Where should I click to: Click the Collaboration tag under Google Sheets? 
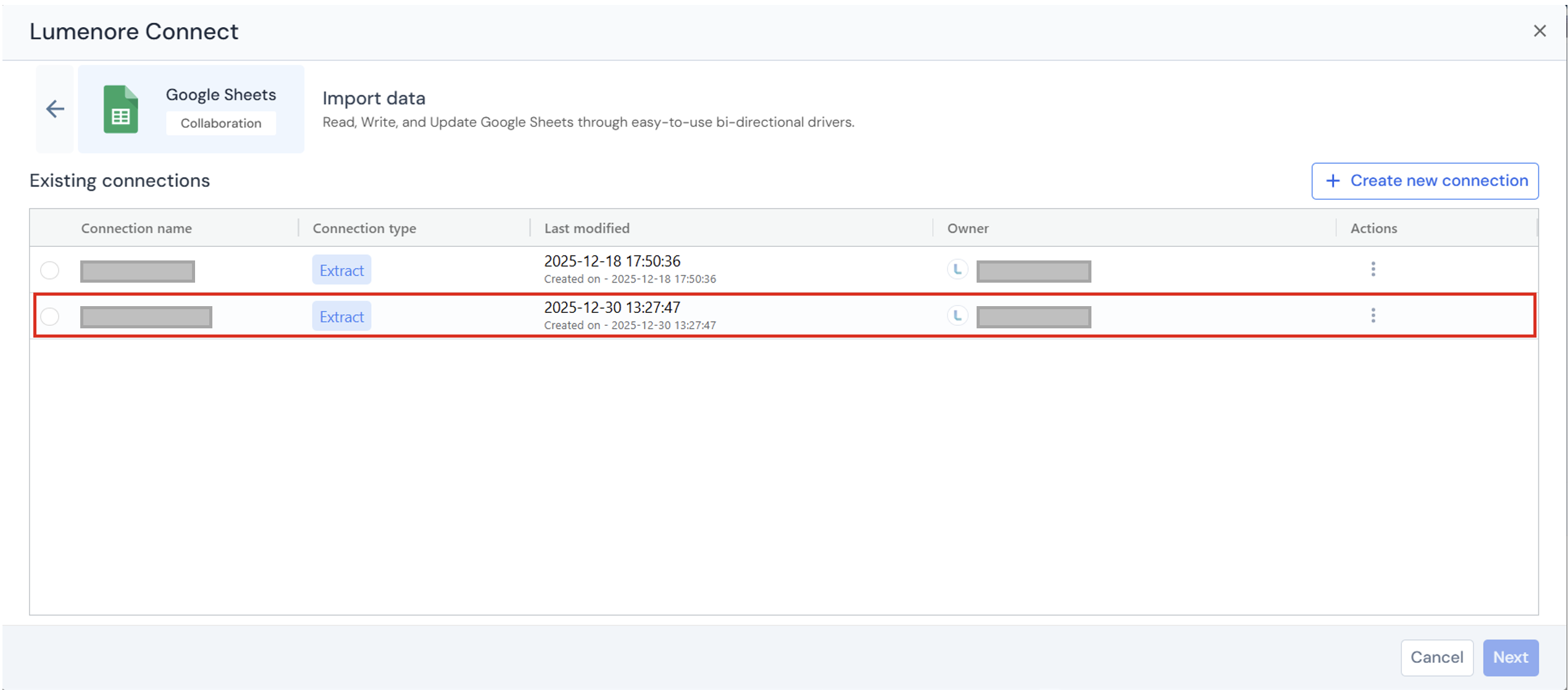[221, 123]
